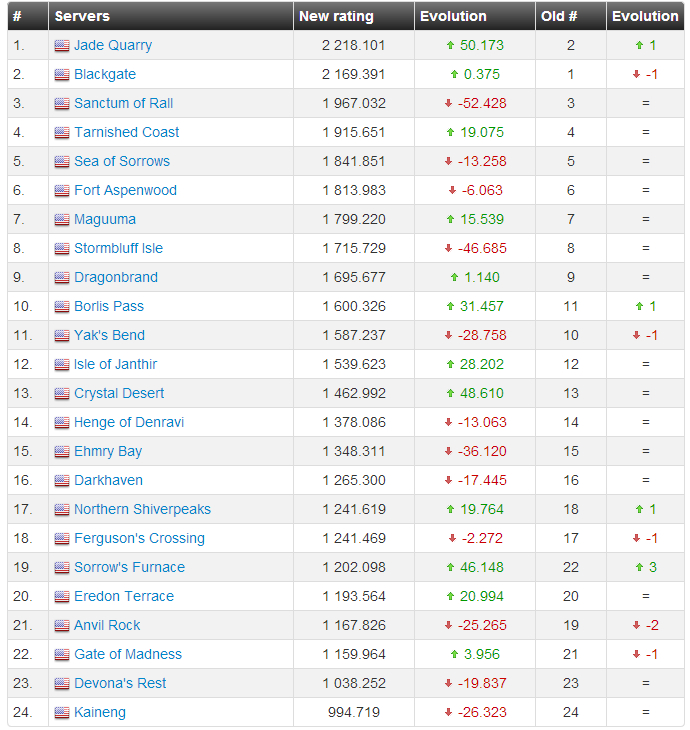This screenshot has height=730, width=690.
Task: Sort by the New rating column header
Action: click(x=354, y=16)
